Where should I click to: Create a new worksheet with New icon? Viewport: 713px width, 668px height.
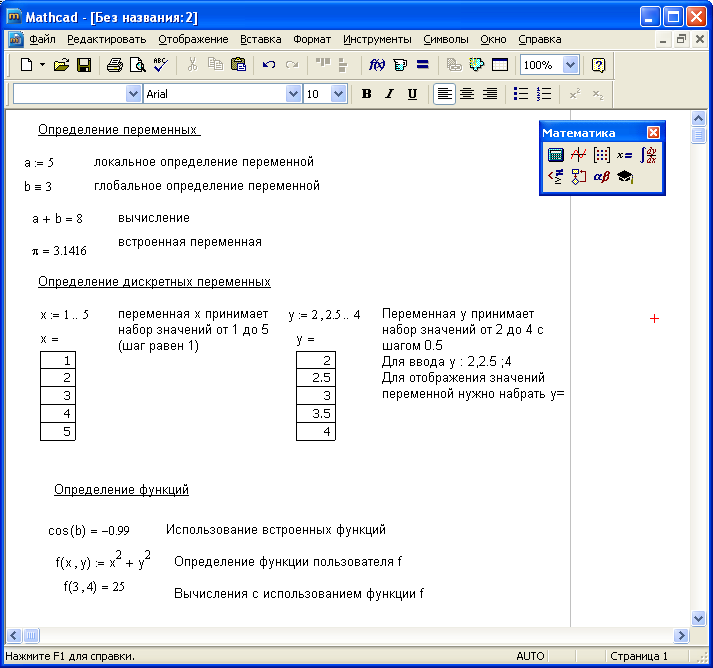point(26,65)
